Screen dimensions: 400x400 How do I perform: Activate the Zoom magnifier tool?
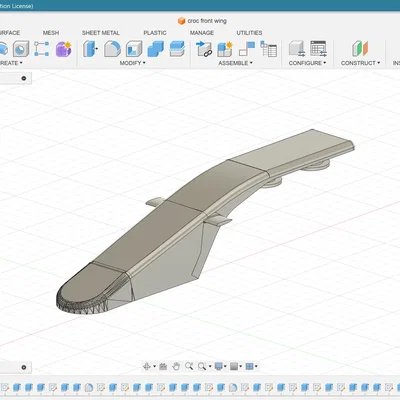[x=189, y=367]
